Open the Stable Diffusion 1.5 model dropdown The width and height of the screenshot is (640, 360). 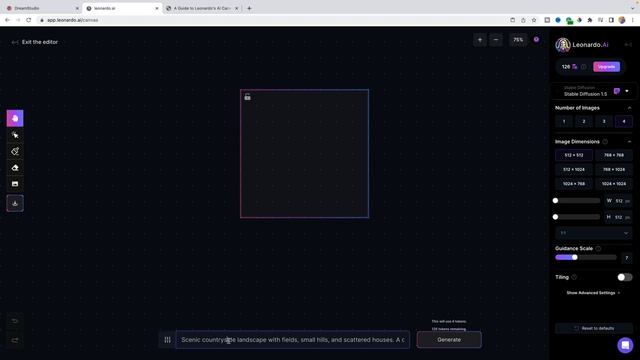pyautogui.click(x=593, y=91)
